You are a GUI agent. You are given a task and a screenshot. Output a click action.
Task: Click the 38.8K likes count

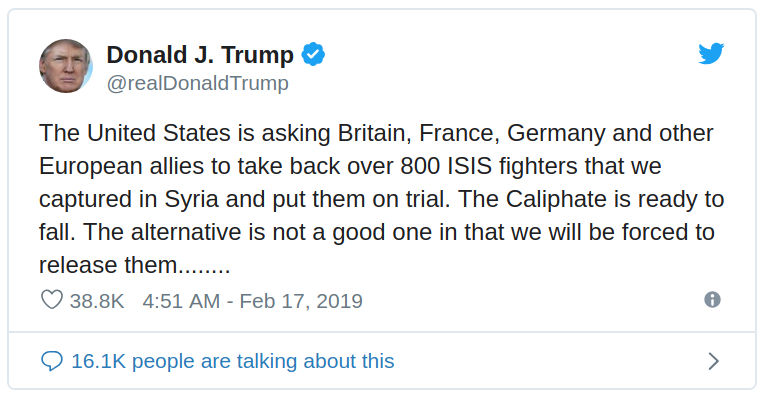tap(97, 301)
